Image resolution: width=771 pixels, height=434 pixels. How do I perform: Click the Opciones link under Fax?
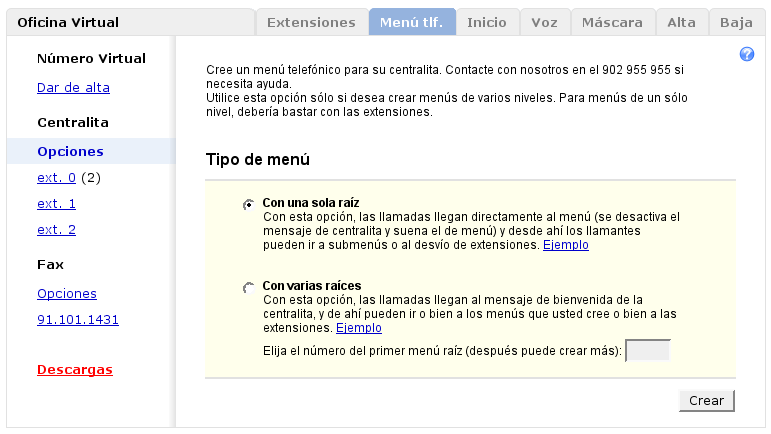[67, 294]
